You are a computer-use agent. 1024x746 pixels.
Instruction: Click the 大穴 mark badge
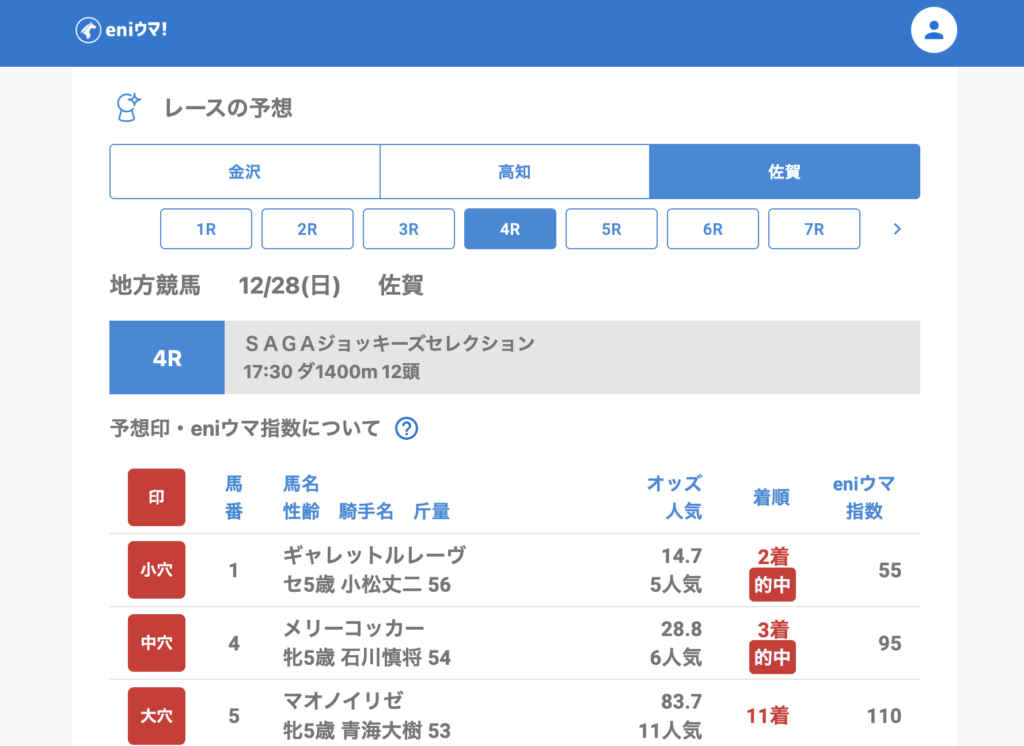(x=156, y=715)
